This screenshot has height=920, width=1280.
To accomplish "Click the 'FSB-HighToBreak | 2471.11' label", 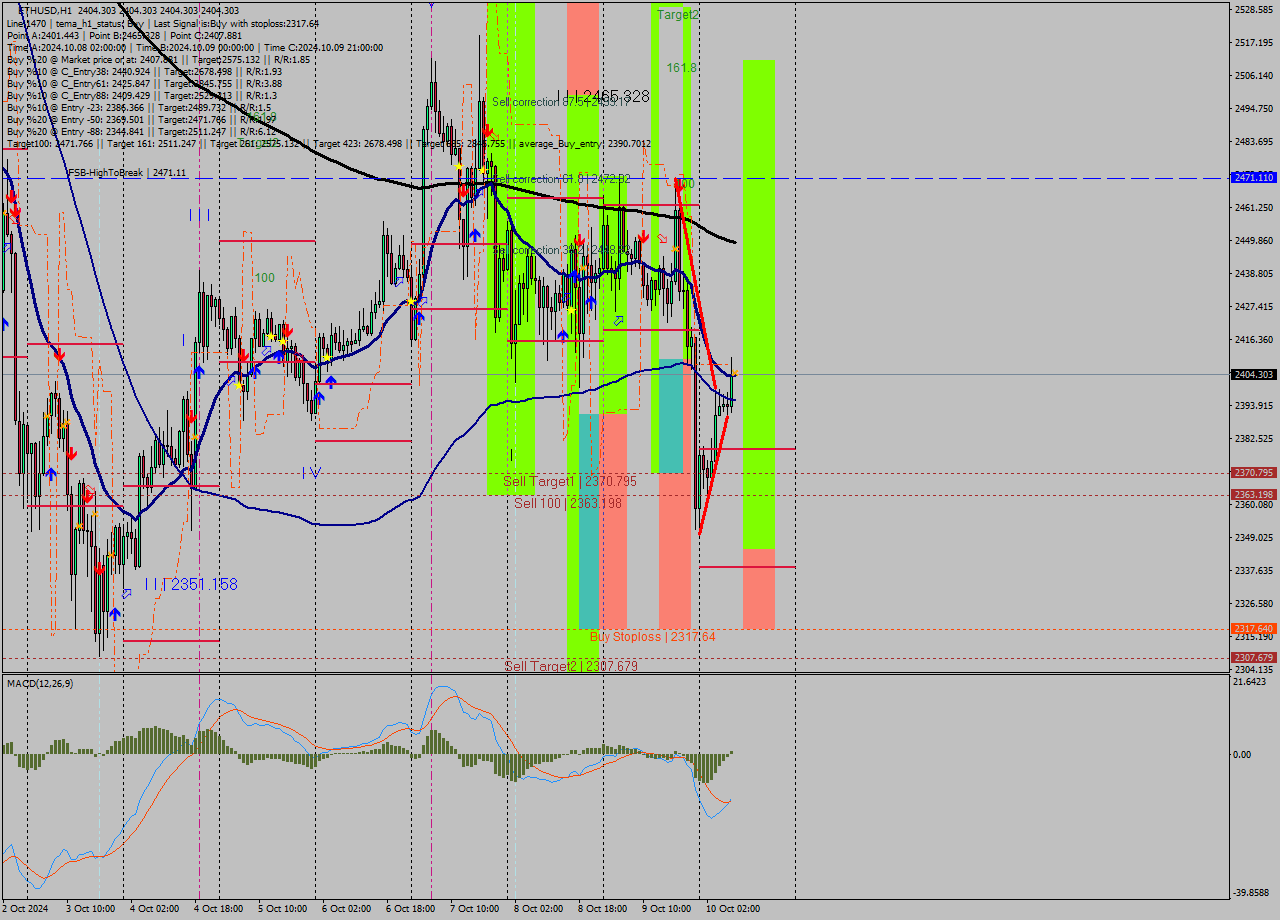I will pos(127,173).
